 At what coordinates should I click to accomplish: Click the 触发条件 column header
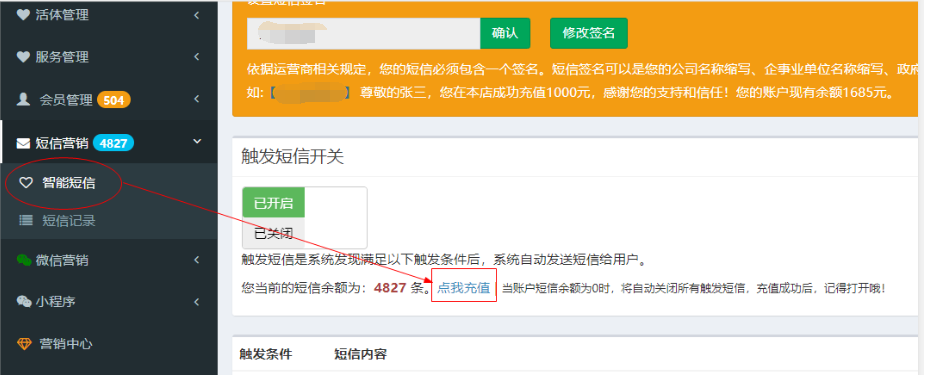point(265,354)
